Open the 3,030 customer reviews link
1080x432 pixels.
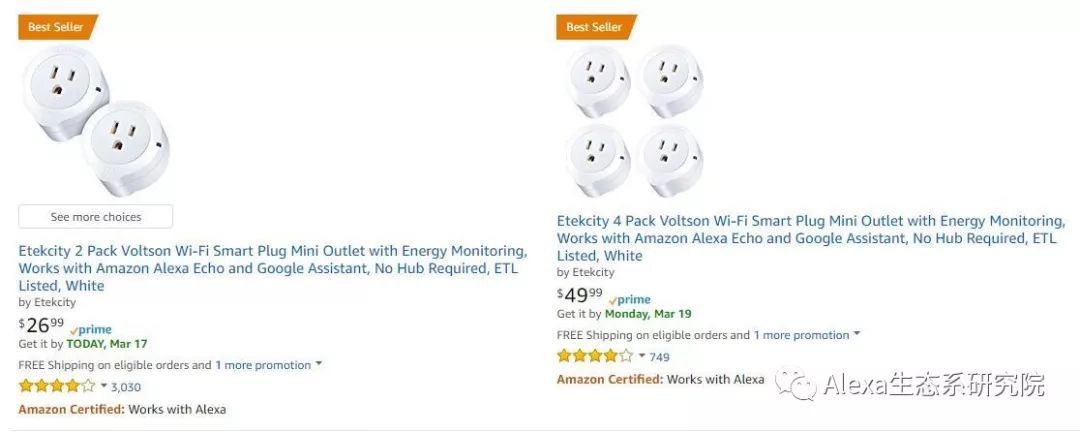point(126,387)
